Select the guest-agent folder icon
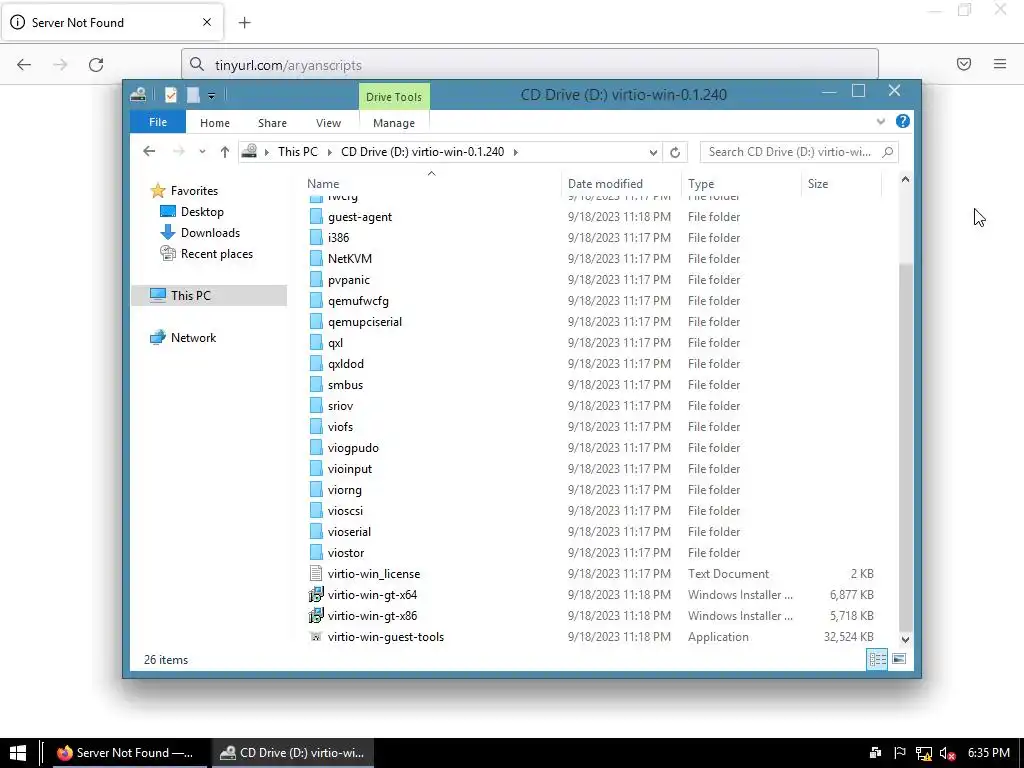The height and width of the screenshot is (768, 1024). coord(316,217)
